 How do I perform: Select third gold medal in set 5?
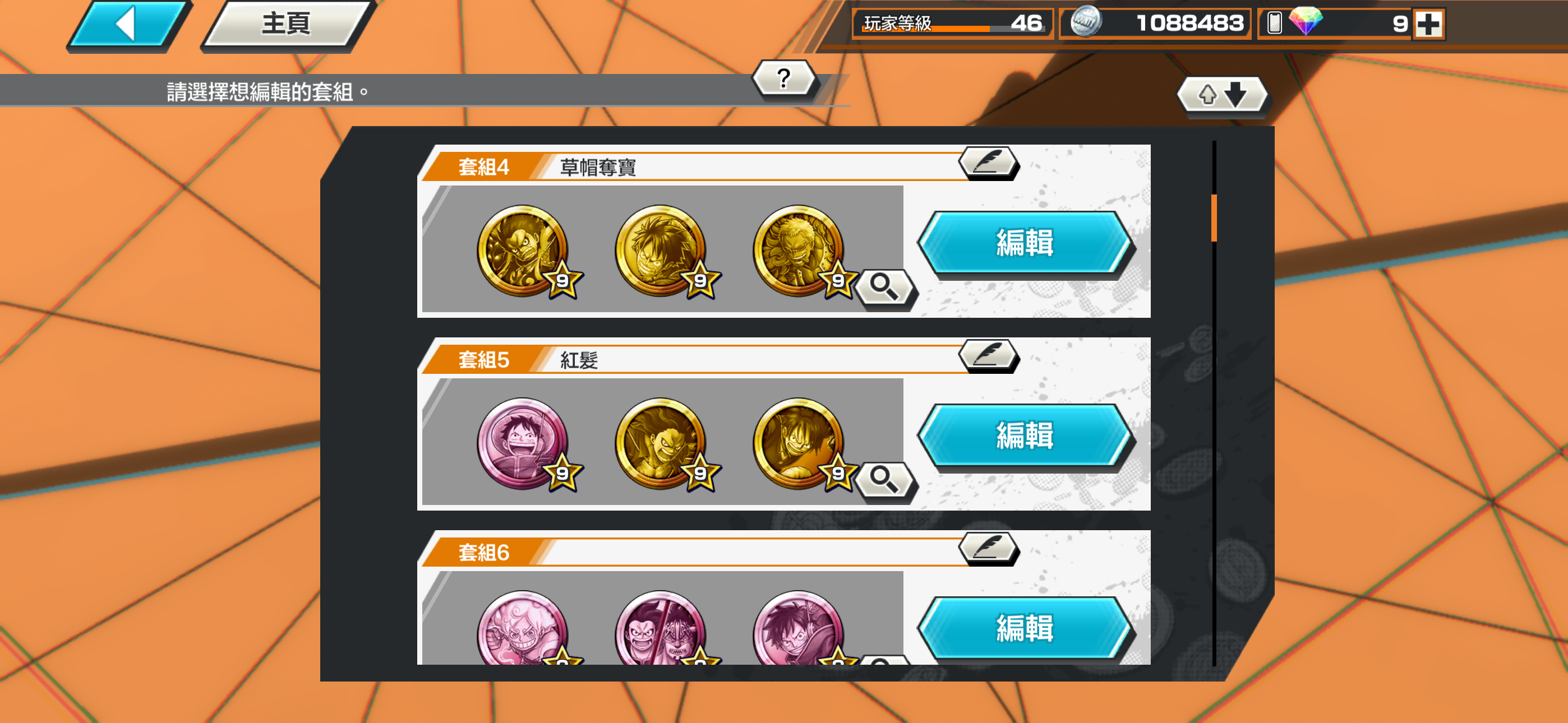coord(799,444)
